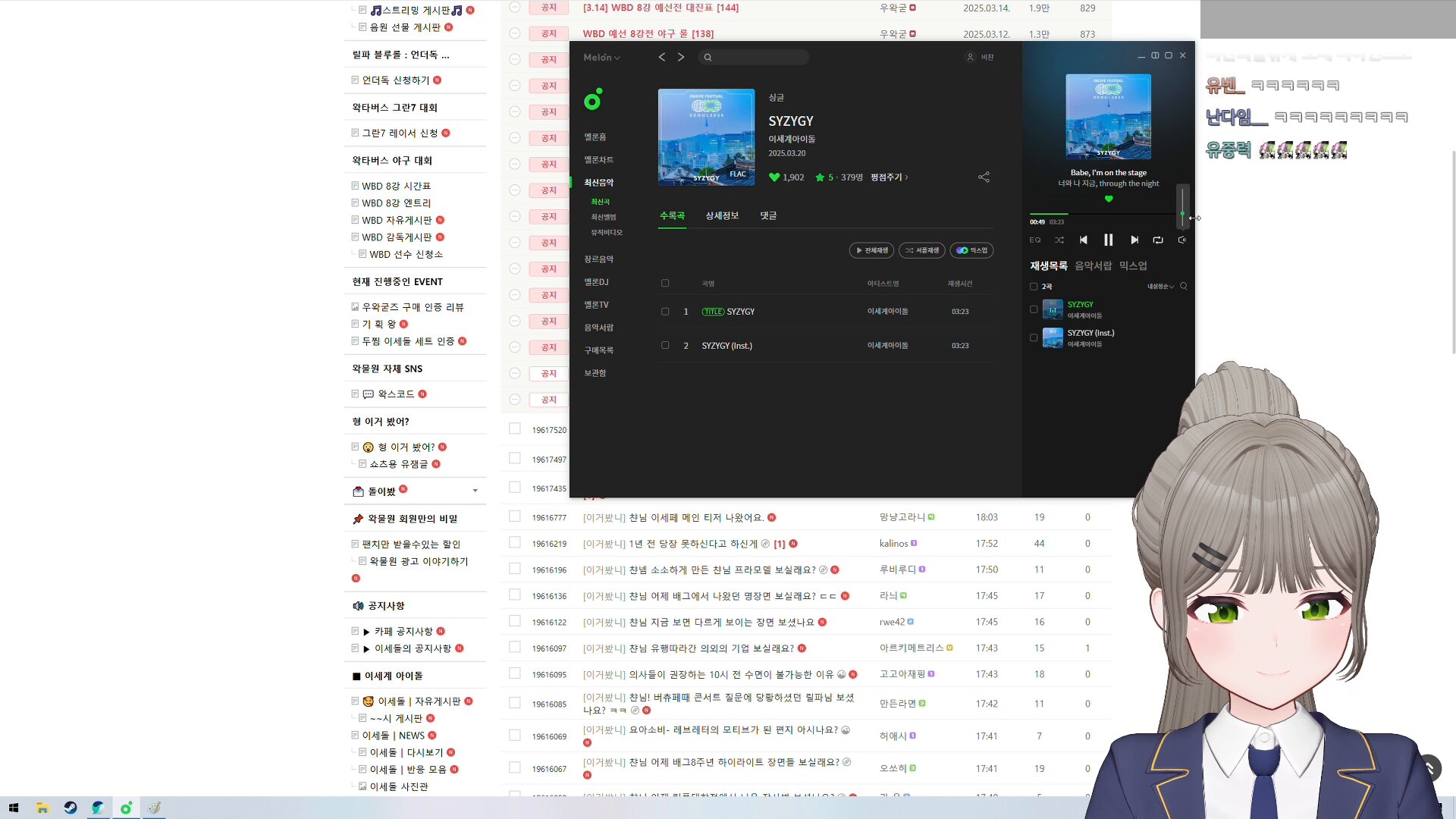
Task: Go to the previous track
Action: (x=1083, y=240)
